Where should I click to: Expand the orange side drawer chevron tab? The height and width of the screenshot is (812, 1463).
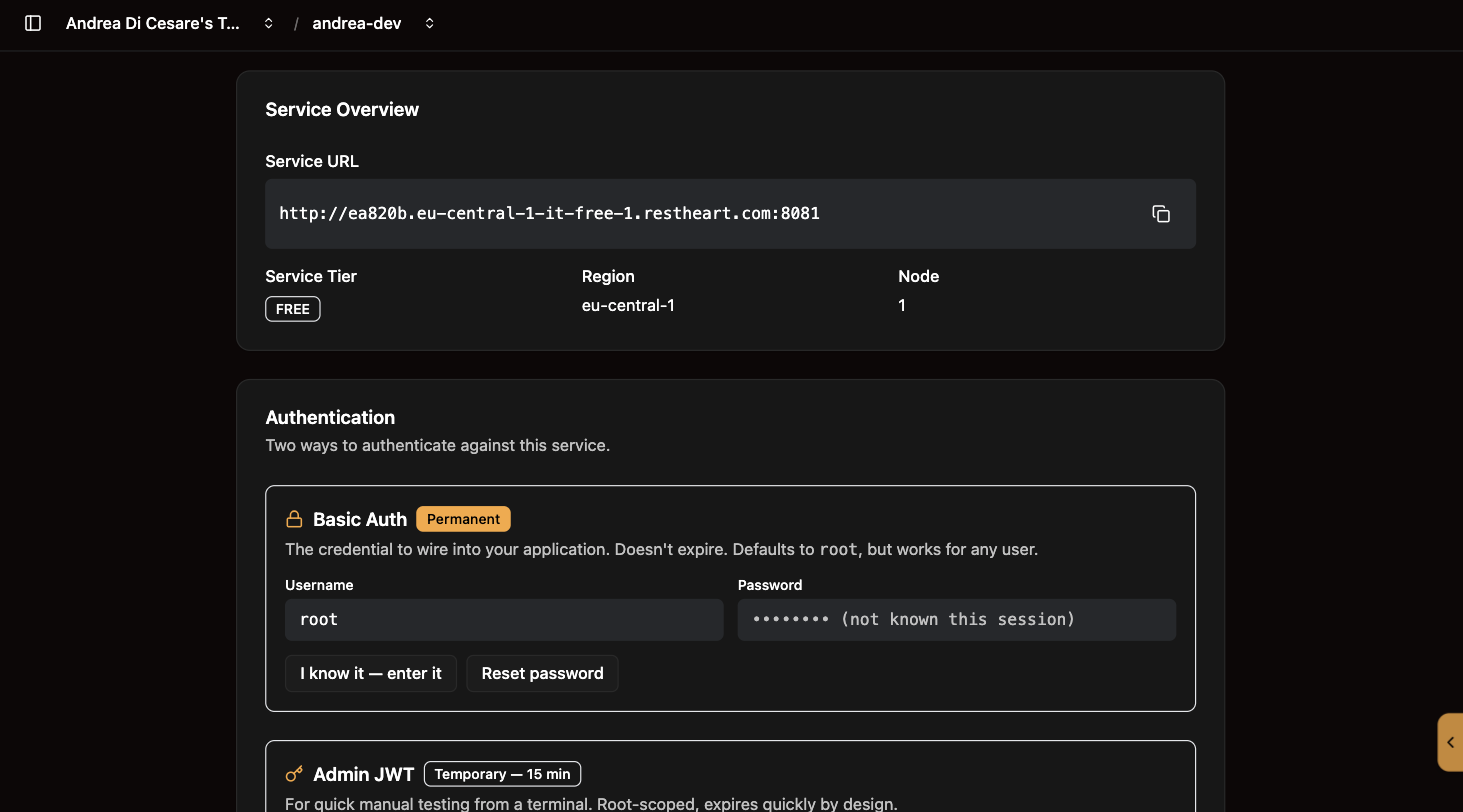pyautogui.click(x=1450, y=742)
